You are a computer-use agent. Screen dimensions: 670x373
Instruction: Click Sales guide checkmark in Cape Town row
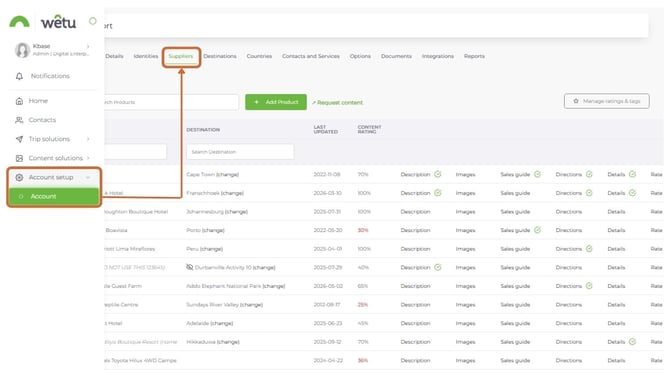pos(538,174)
